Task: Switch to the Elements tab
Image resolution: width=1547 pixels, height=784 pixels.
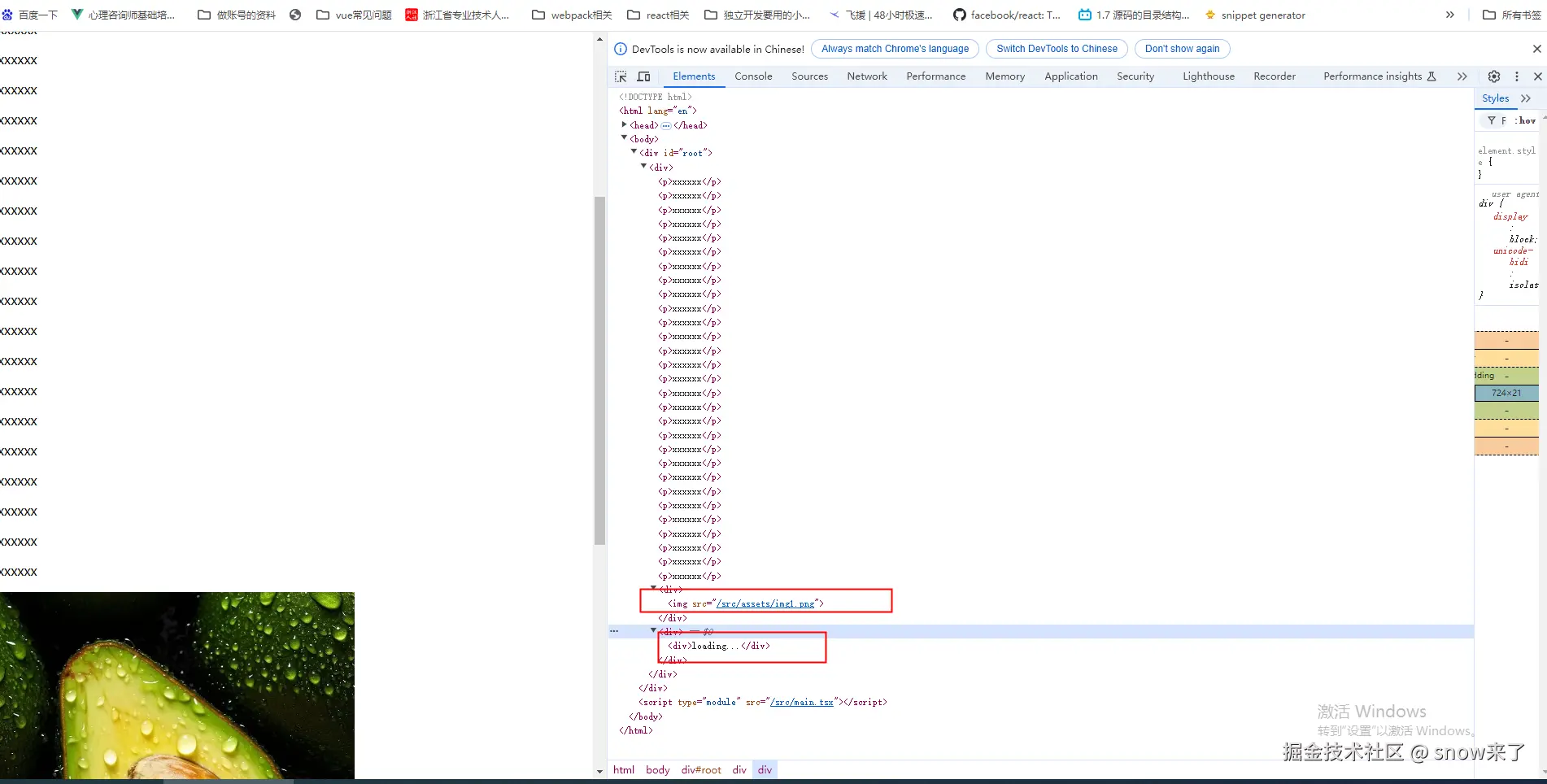Action: click(x=694, y=76)
